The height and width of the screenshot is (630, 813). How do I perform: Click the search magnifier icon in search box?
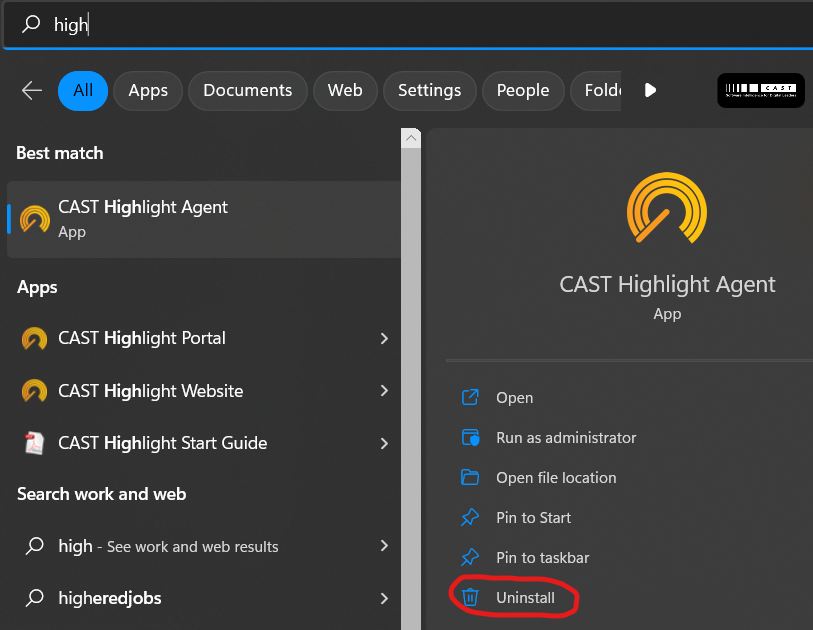click(x=31, y=24)
